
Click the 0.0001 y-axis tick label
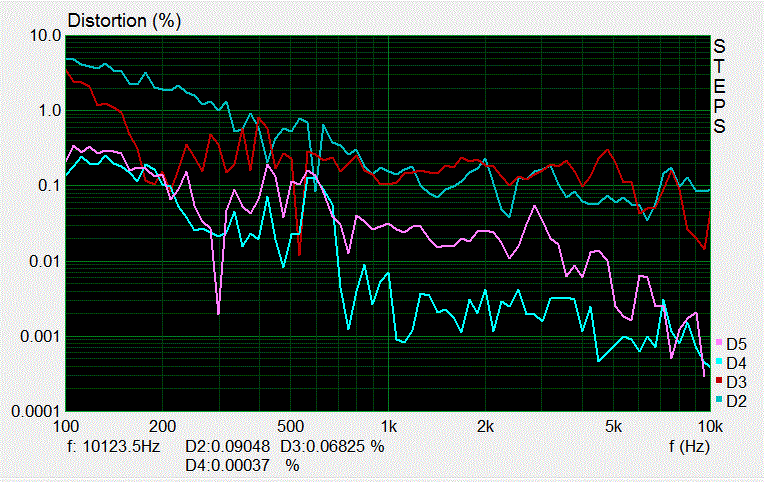pyautogui.click(x=37, y=412)
